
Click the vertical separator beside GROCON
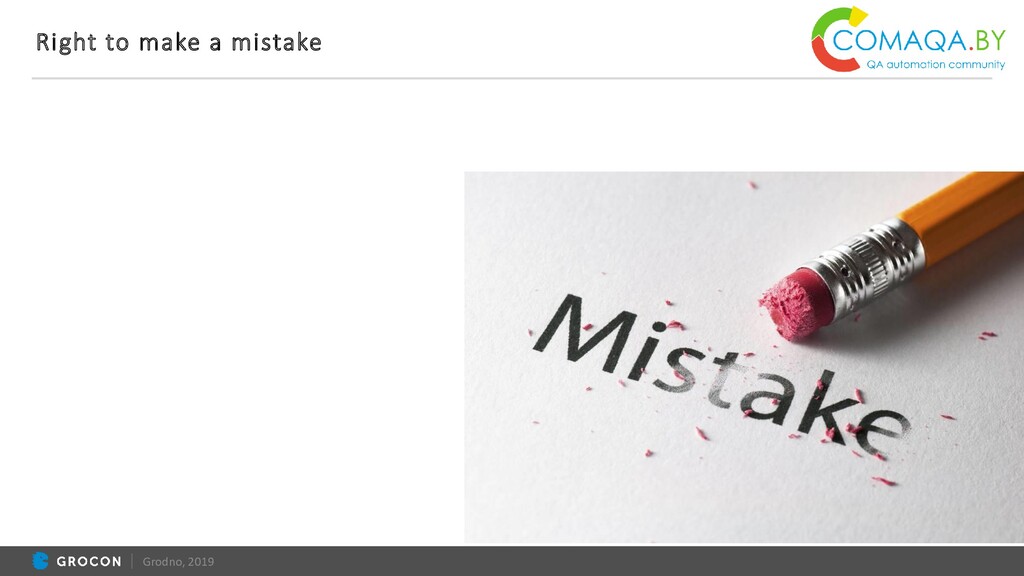coord(132,561)
